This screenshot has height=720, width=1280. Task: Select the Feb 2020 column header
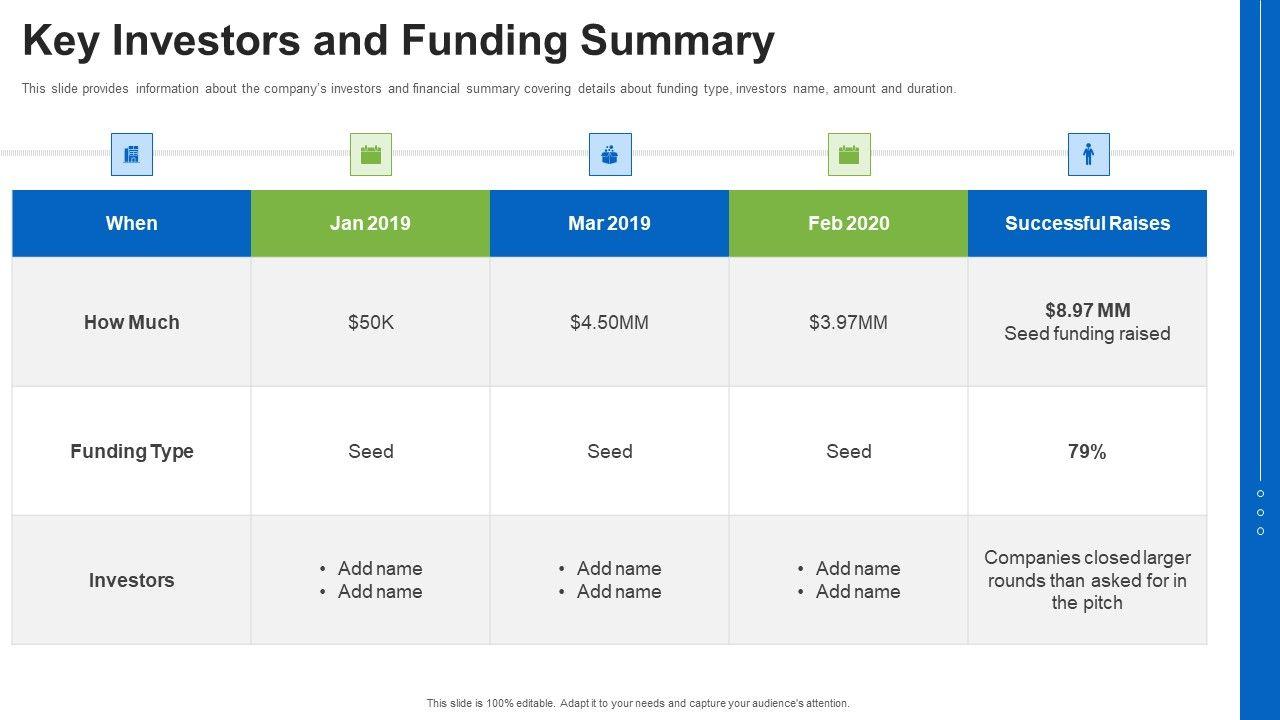tap(848, 223)
